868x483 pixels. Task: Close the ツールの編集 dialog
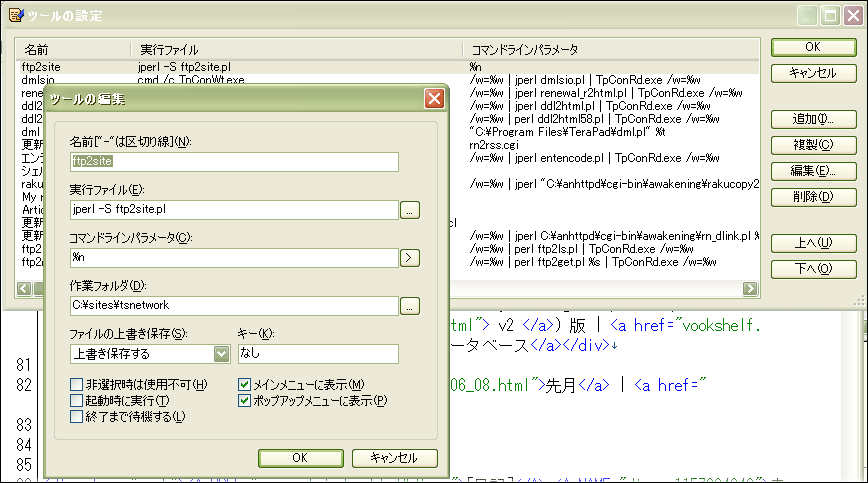click(x=434, y=98)
